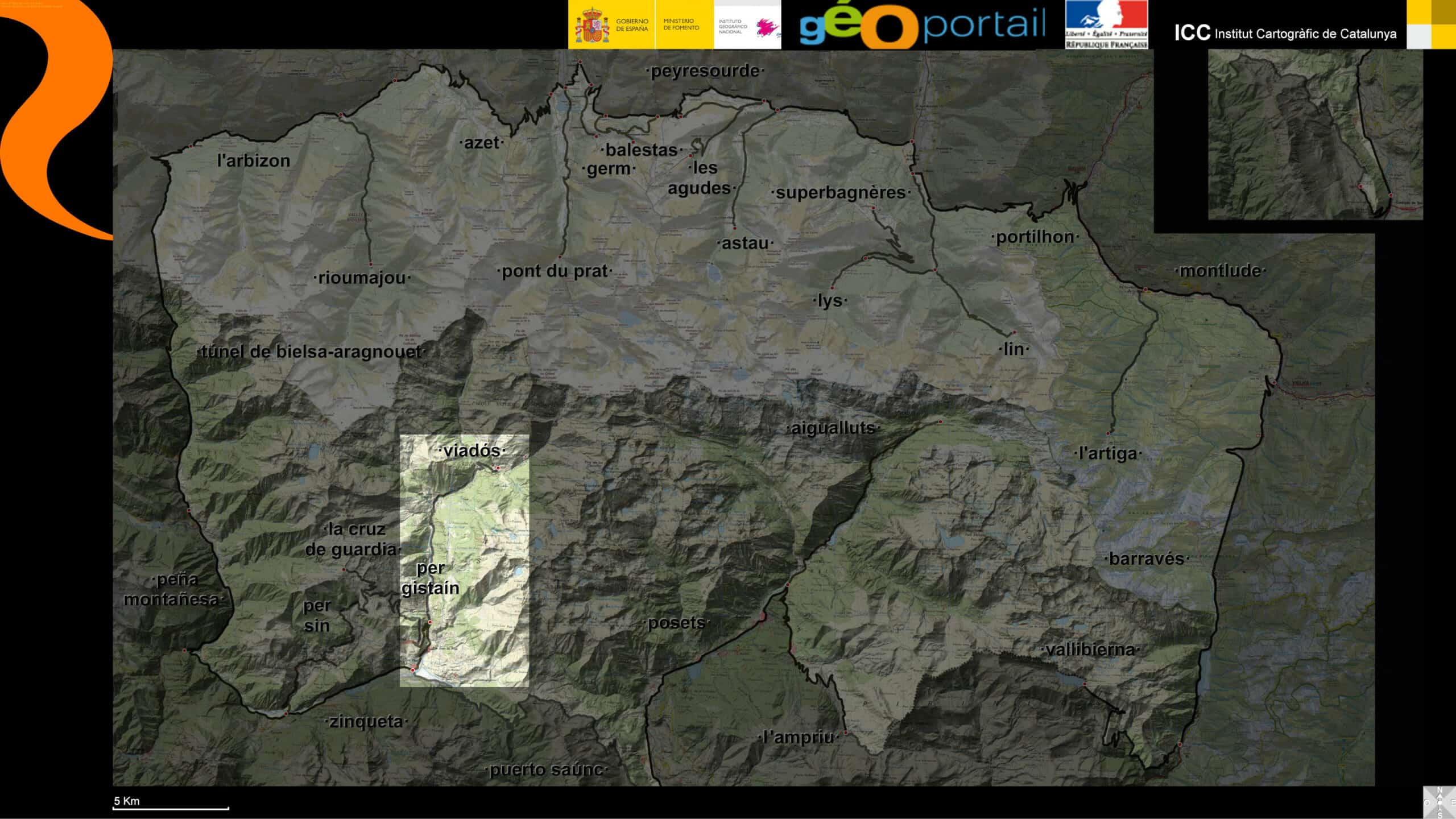Click the l'ampriu route label
The image size is (1456, 819).
coord(798,738)
